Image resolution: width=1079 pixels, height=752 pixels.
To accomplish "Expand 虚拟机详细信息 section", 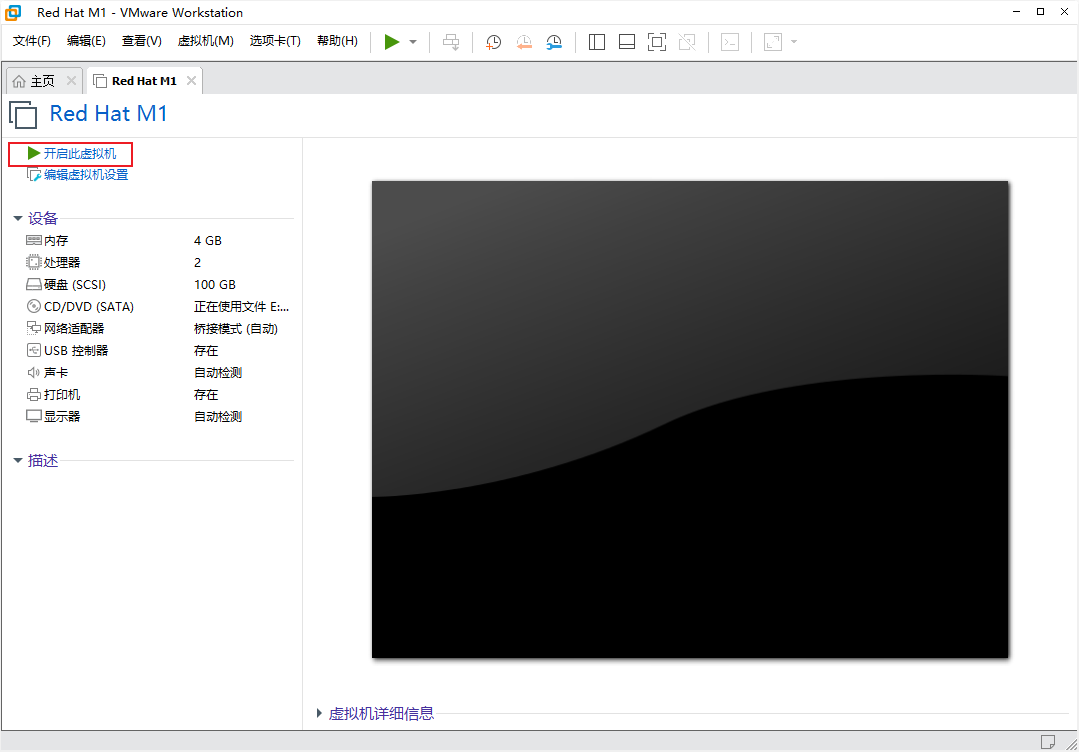I will pyautogui.click(x=320, y=713).
